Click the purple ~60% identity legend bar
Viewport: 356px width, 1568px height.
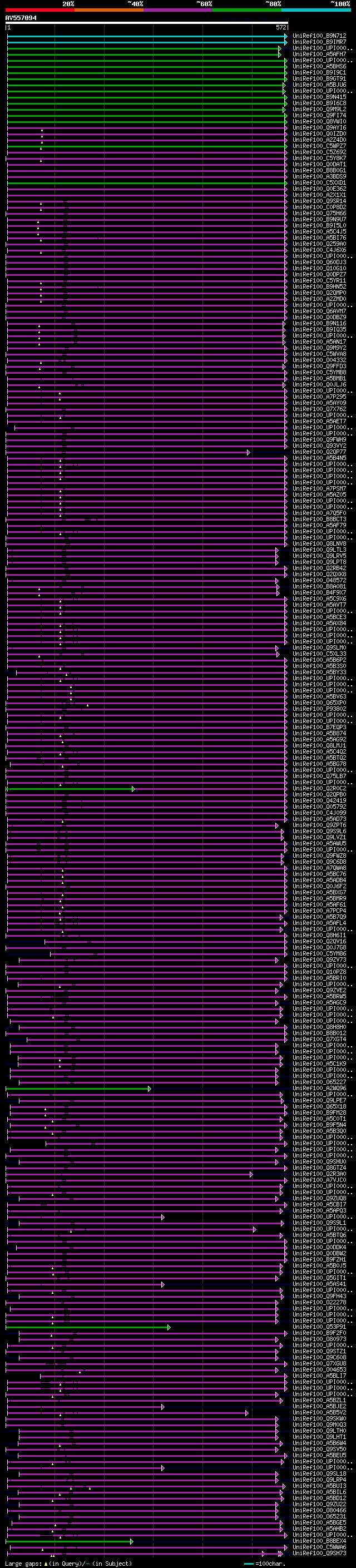(177, 10)
